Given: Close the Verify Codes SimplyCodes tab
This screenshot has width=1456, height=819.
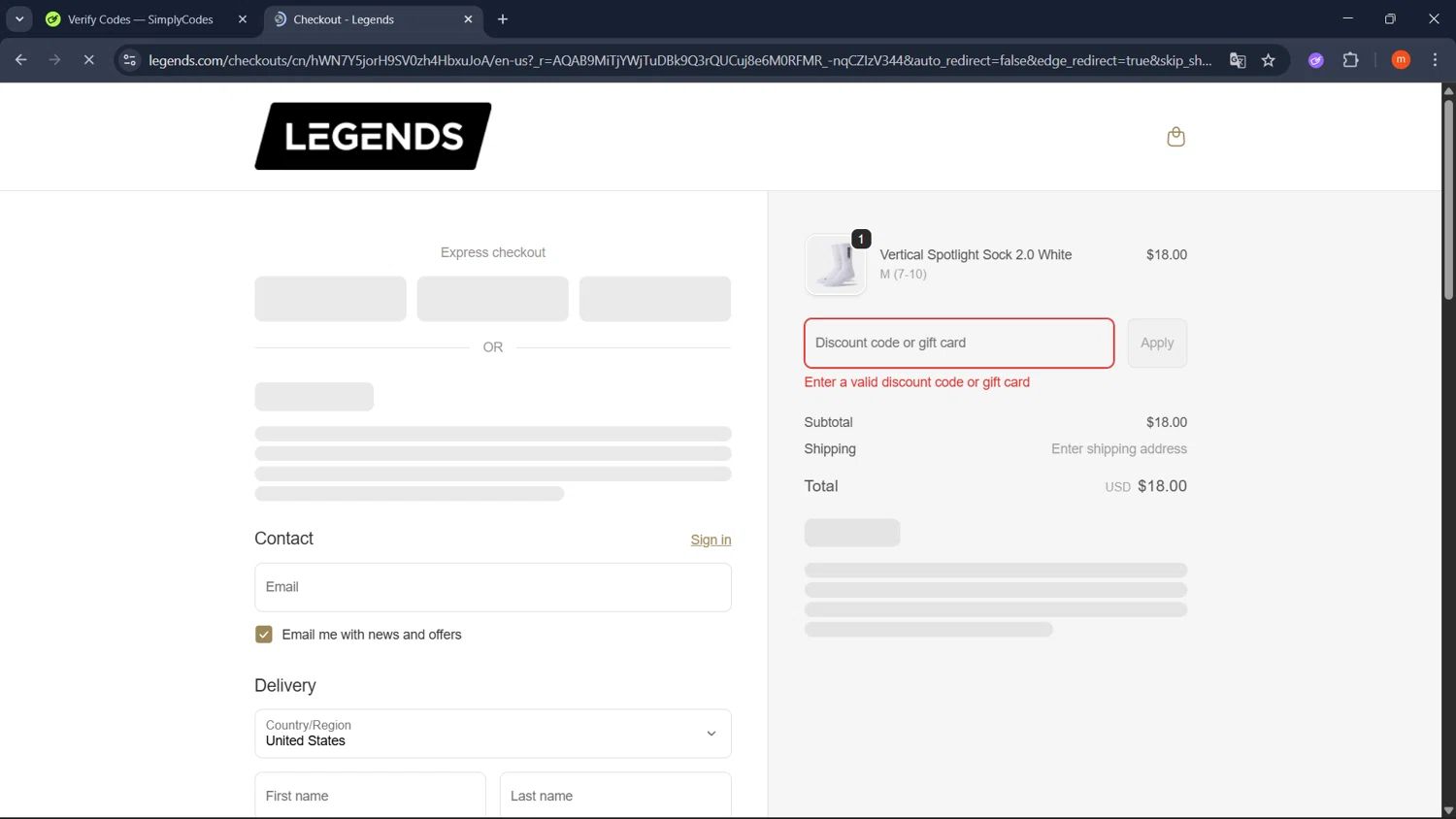Looking at the screenshot, I should pyautogui.click(x=243, y=19).
